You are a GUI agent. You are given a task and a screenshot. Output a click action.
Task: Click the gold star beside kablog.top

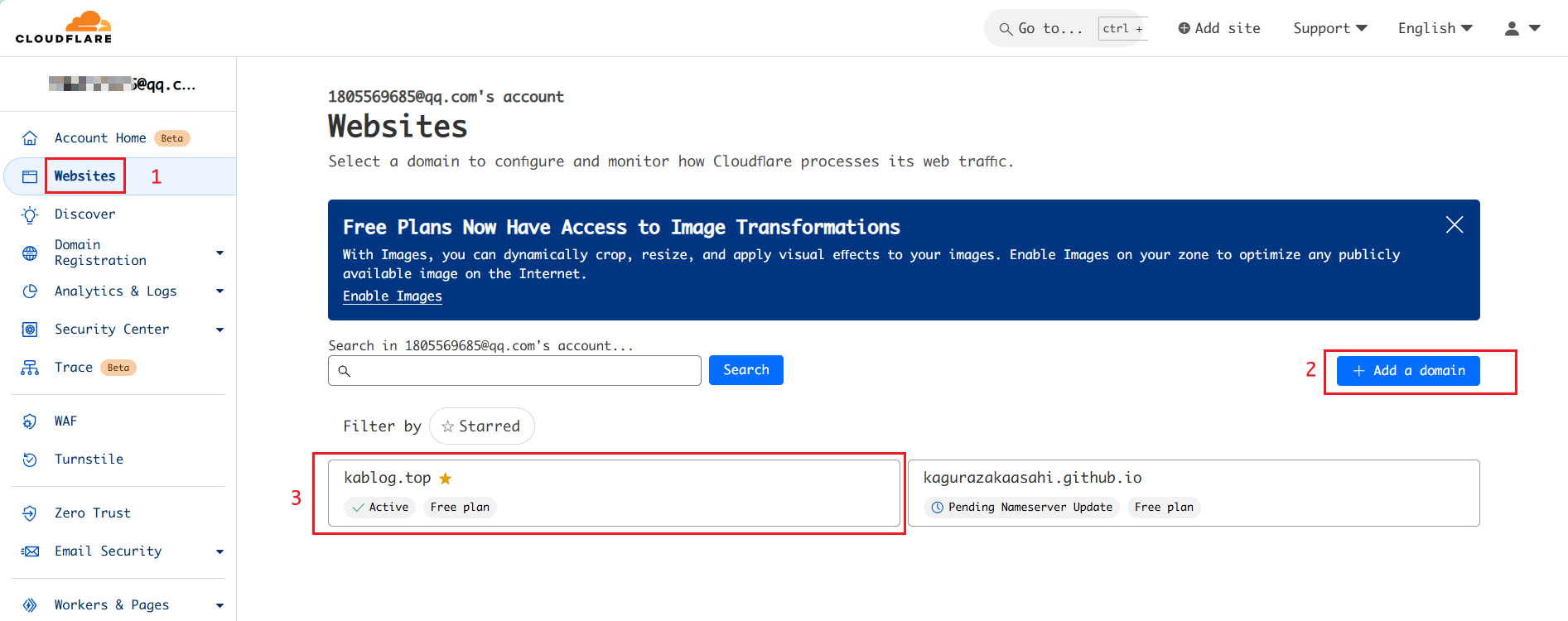(x=446, y=479)
